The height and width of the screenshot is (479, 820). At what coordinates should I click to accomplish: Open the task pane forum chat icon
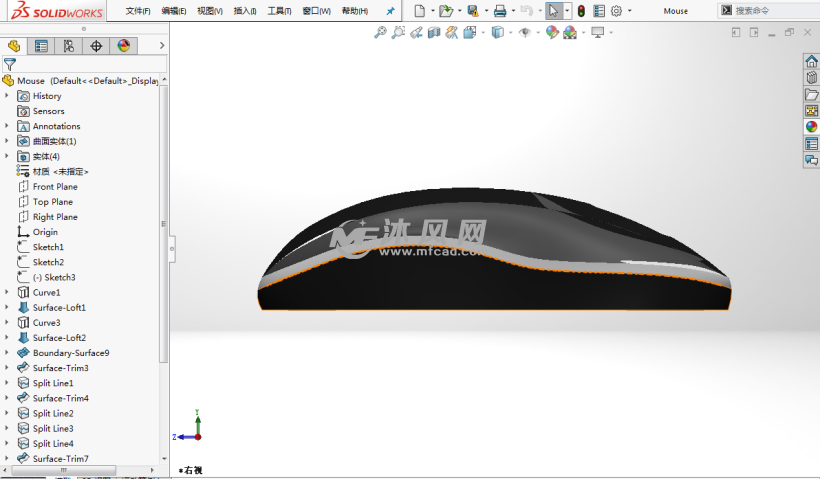pyautogui.click(x=811, y=159)
